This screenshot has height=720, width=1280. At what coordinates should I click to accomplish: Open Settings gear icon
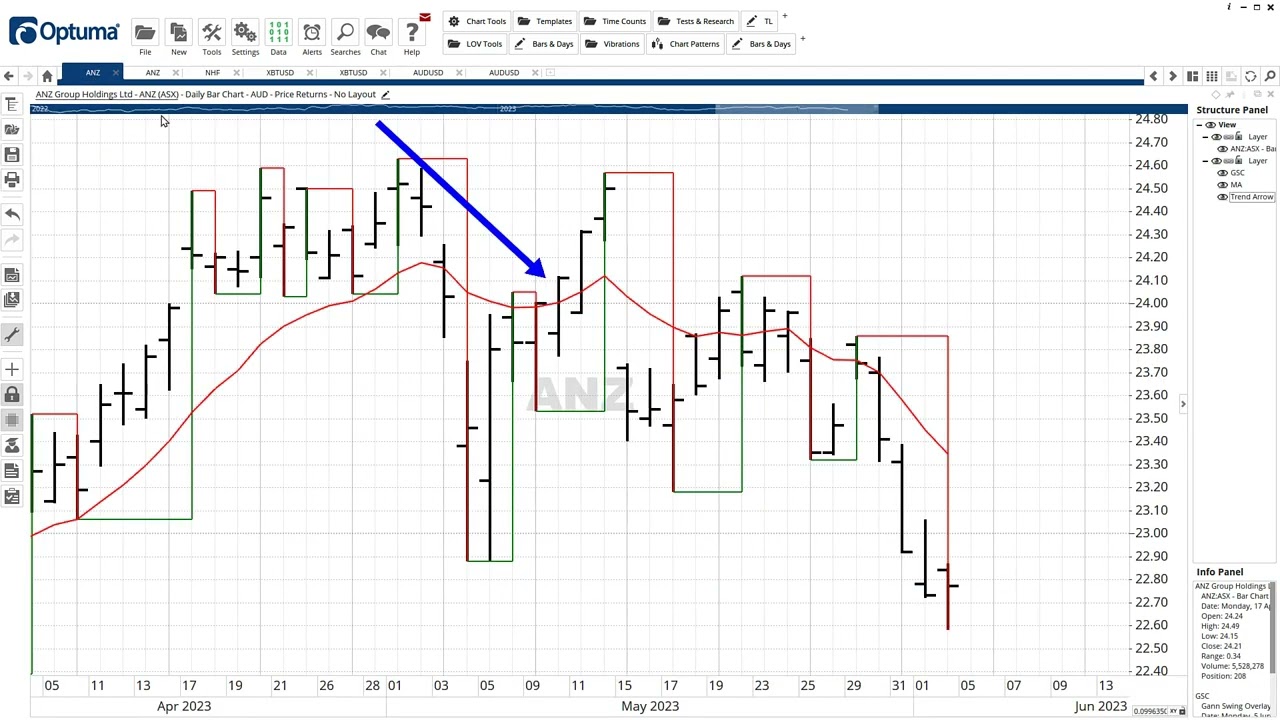[245, 33]
